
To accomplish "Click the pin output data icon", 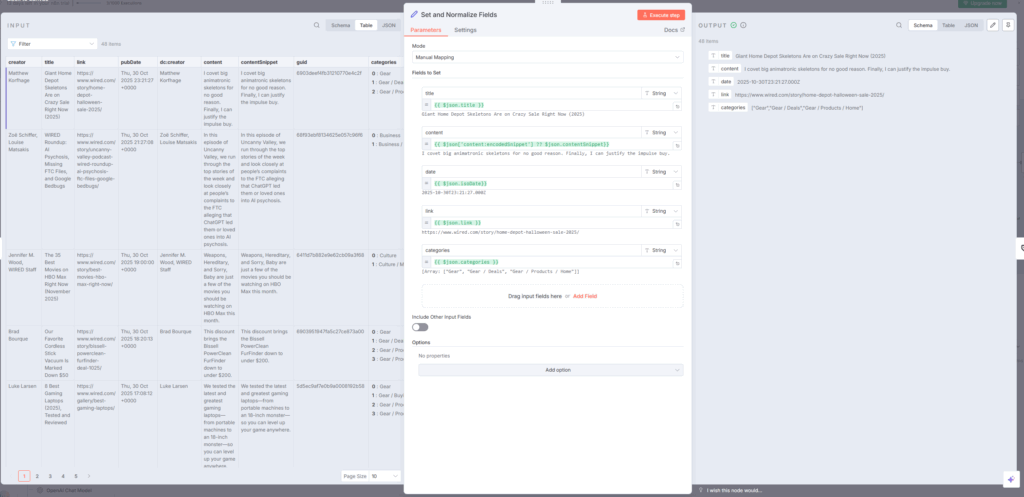I will point(1008,25).
